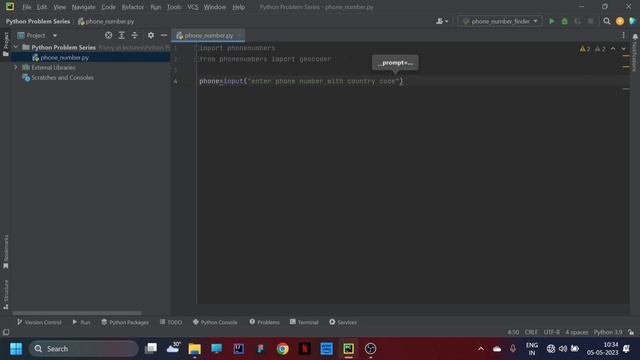Click the Stop process icon
640x360 pixels.
[x=591, y=21]
